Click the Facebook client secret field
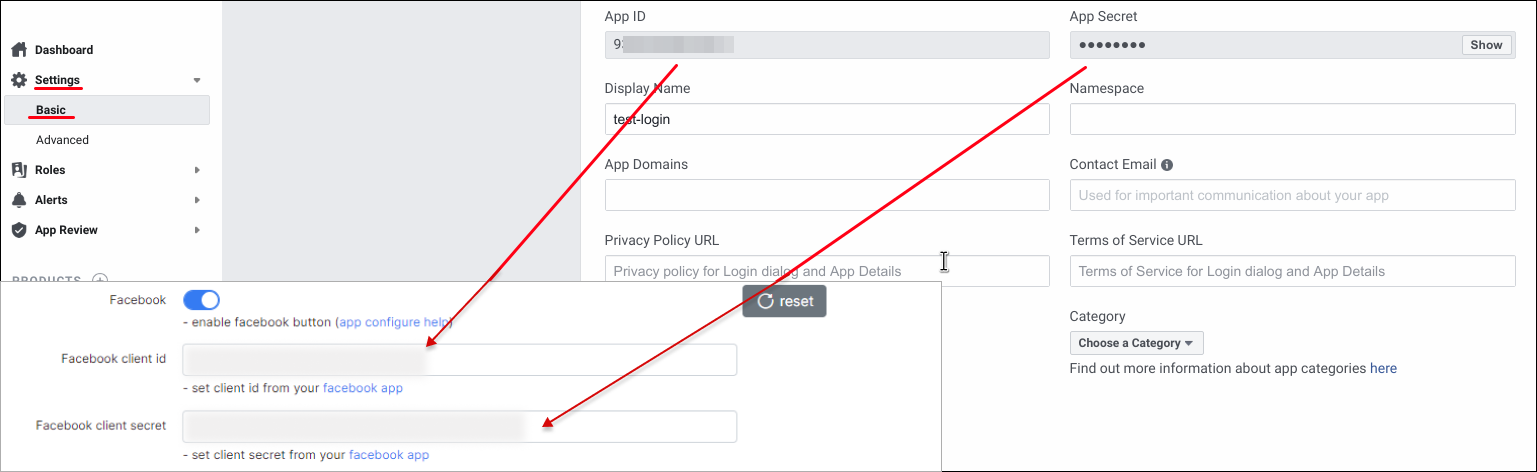Screen dimensions: 1537x472 click(x=459, y=426)
